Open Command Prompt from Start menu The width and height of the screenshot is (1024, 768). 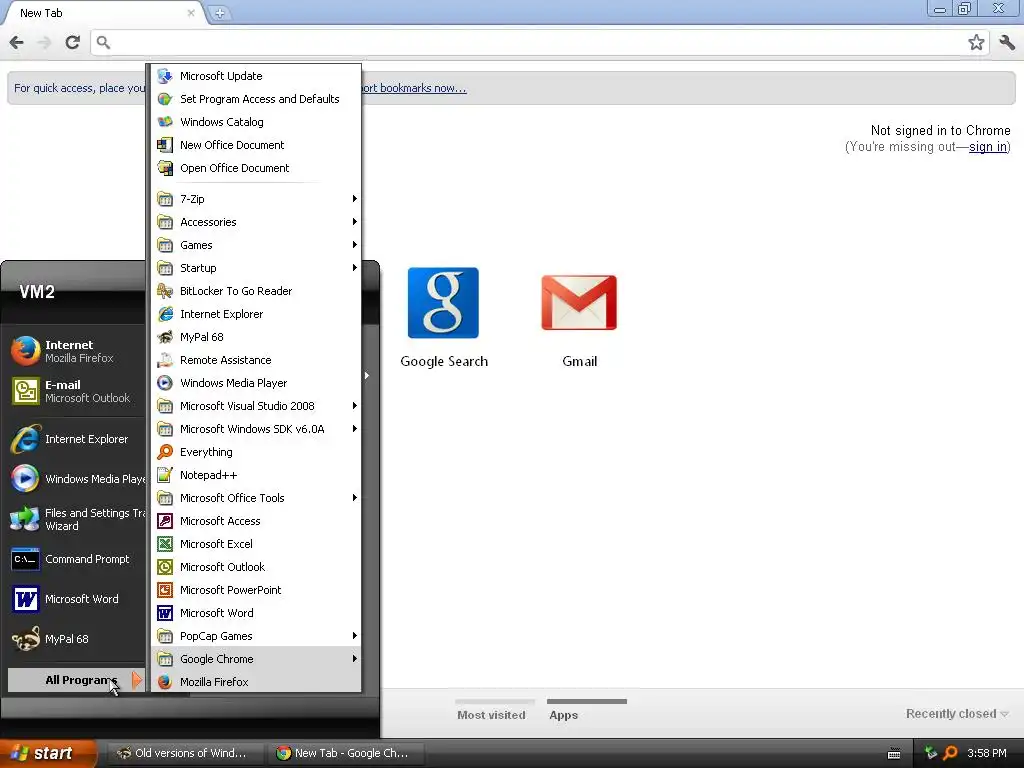(x=77, y=559)
